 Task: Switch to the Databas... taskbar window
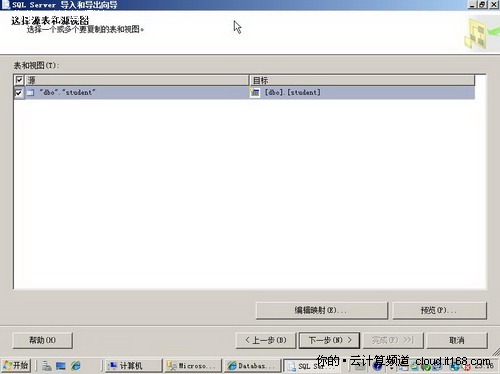coord(252,366)
